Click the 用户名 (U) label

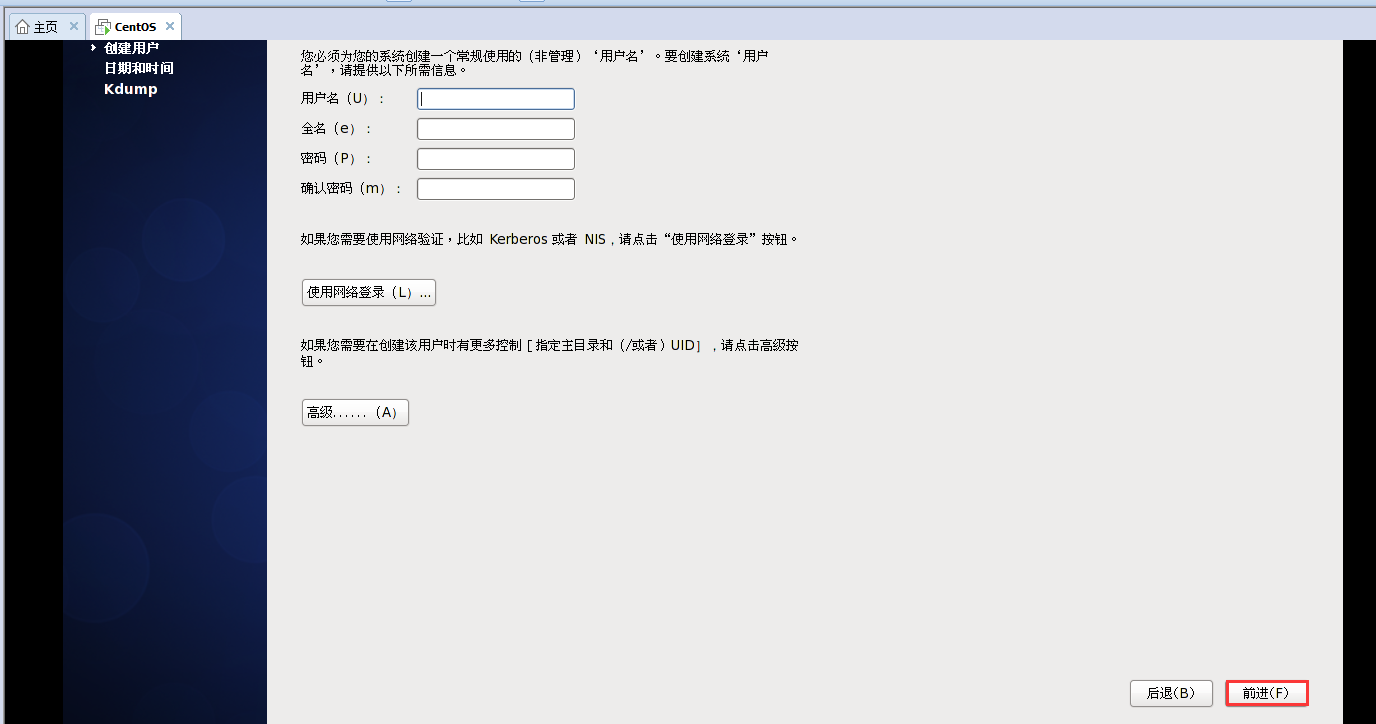(x=343, y=99)
